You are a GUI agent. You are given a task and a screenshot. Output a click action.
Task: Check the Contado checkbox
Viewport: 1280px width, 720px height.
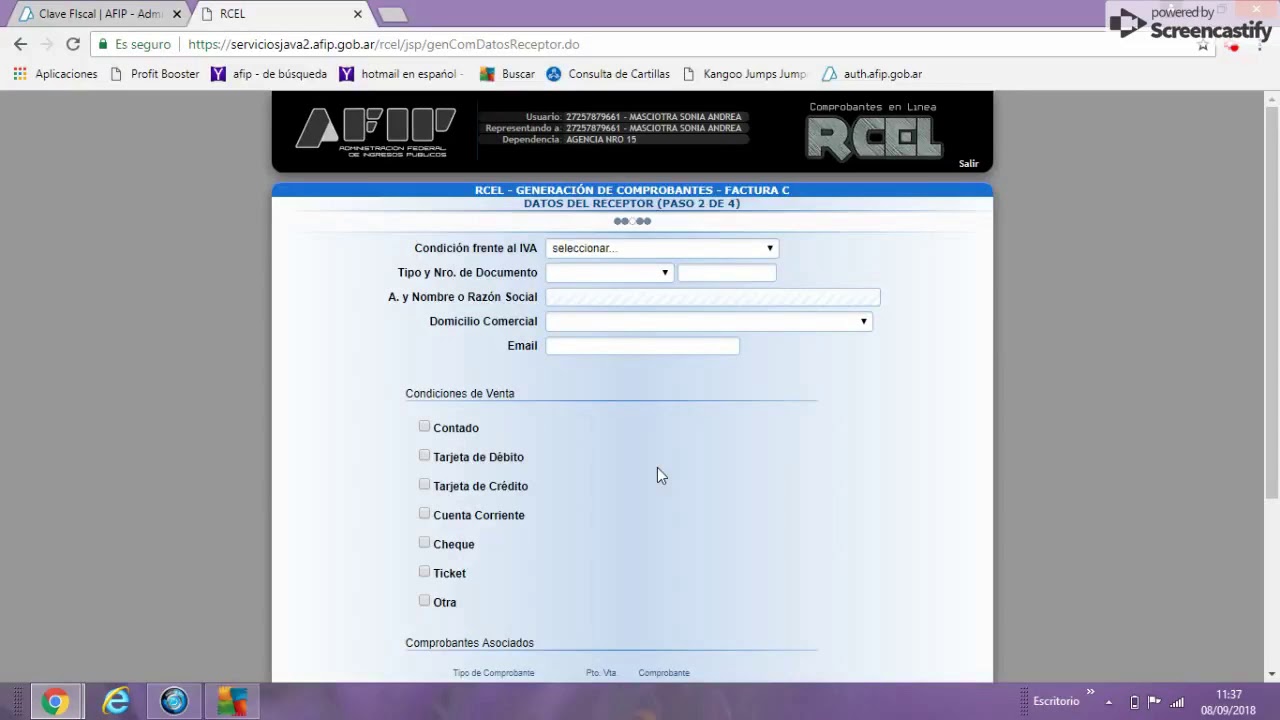point(424,427)
